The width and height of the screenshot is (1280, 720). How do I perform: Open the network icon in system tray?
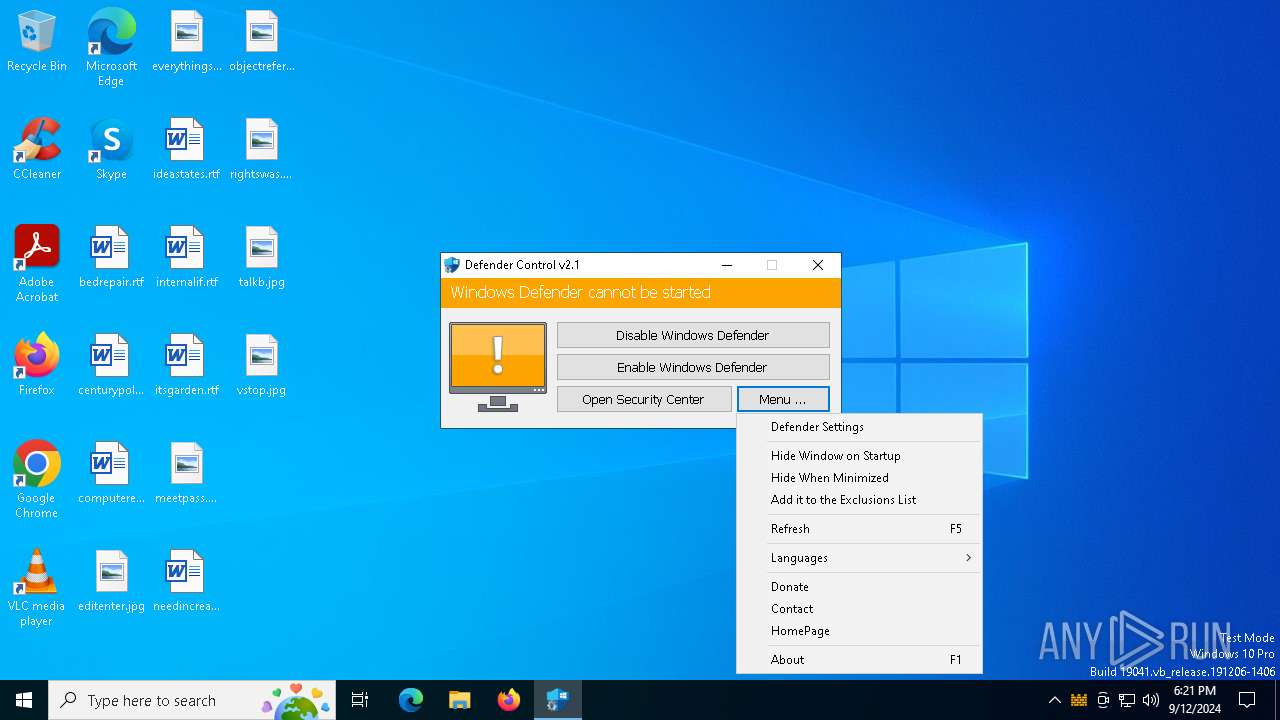(x=1127, y=700)
